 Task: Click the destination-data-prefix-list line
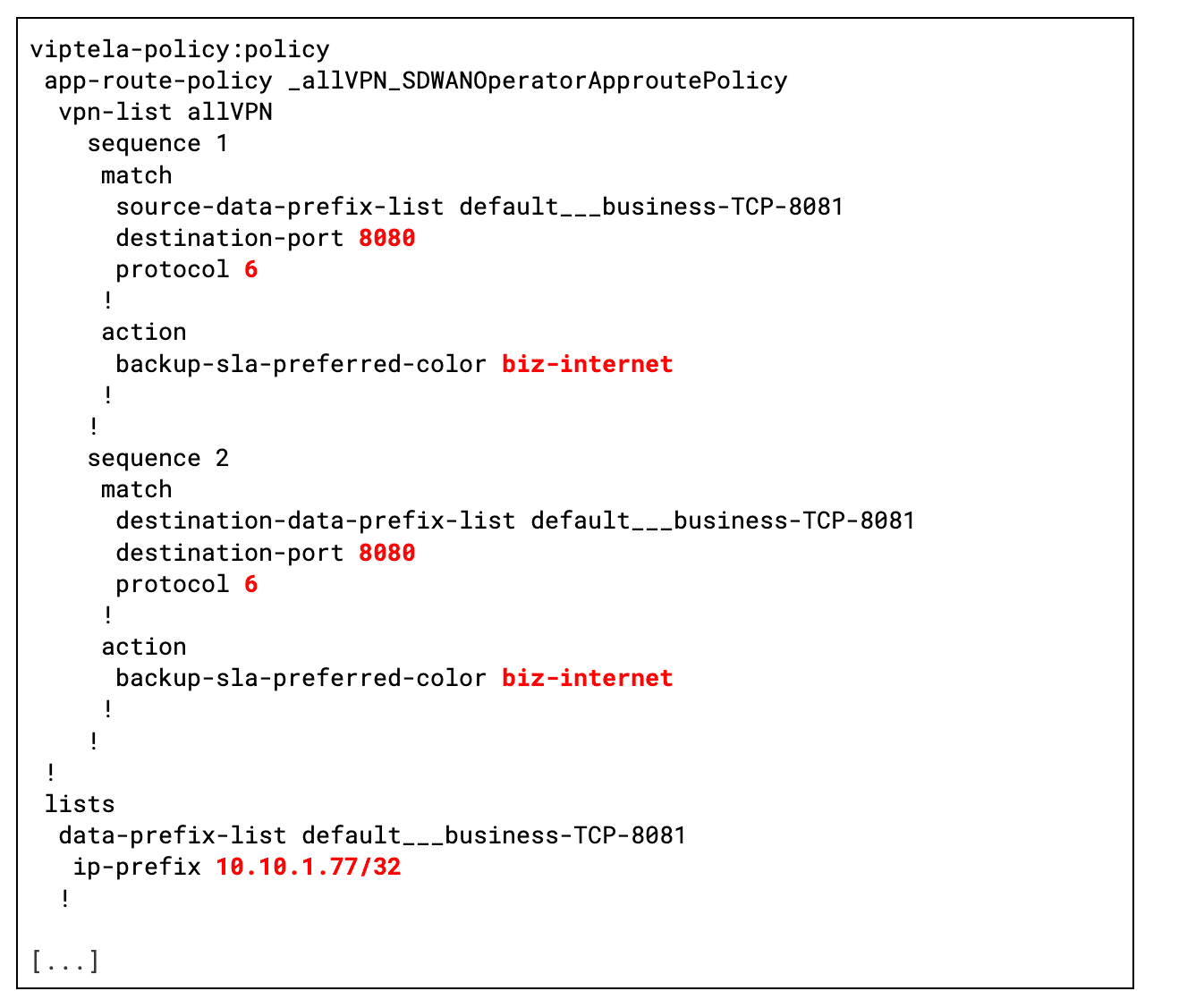[x=515, y=521]
